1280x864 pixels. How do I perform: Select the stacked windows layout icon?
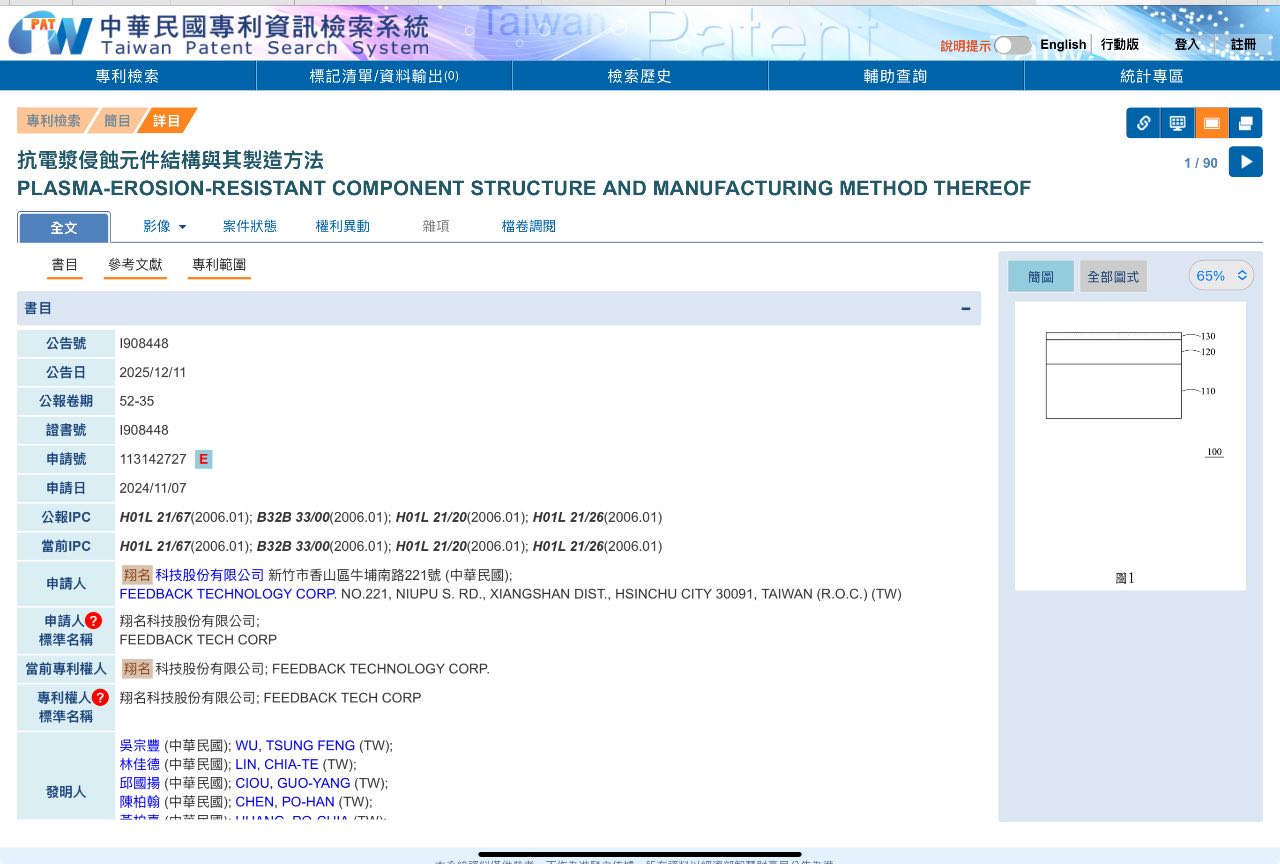(1245, 123)
